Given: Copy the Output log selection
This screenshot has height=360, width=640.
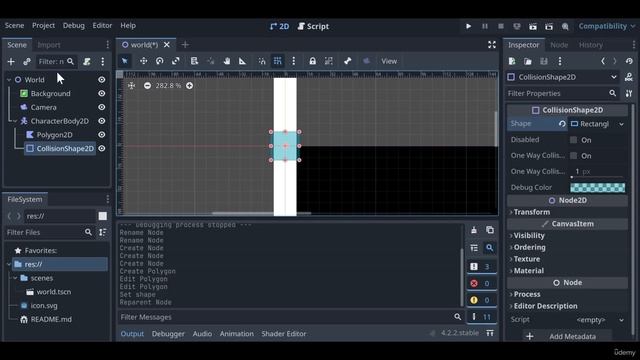Looking at the screenshot, I should tap(490, 230).
